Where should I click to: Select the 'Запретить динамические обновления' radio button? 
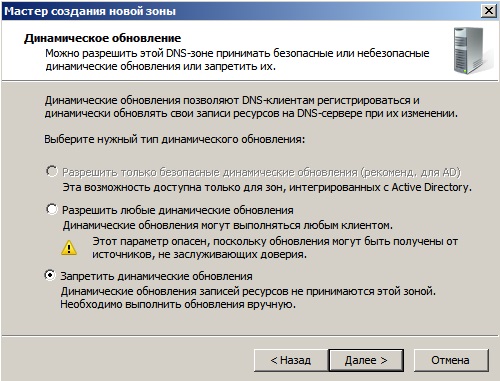click(50, 275)
